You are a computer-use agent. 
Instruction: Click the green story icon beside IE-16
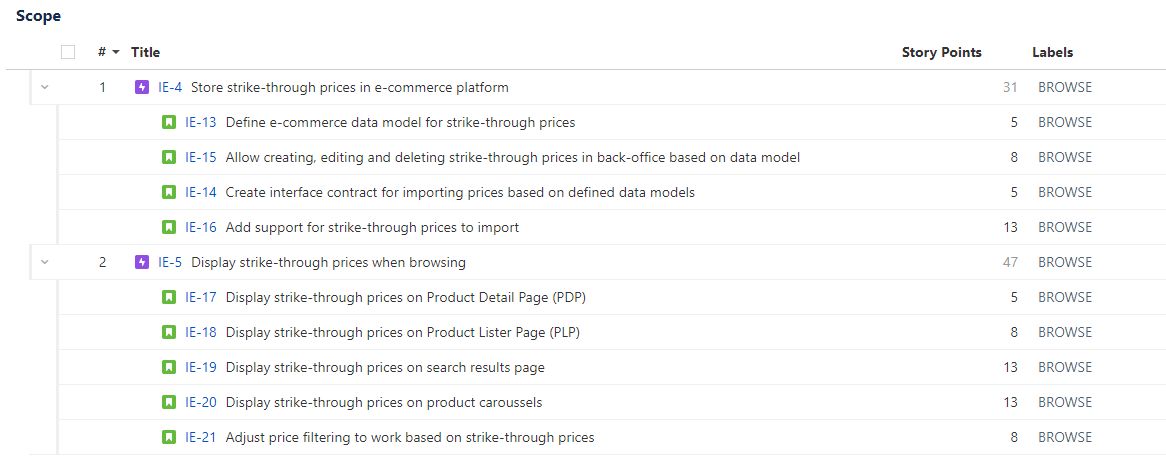tap(169, 227)
